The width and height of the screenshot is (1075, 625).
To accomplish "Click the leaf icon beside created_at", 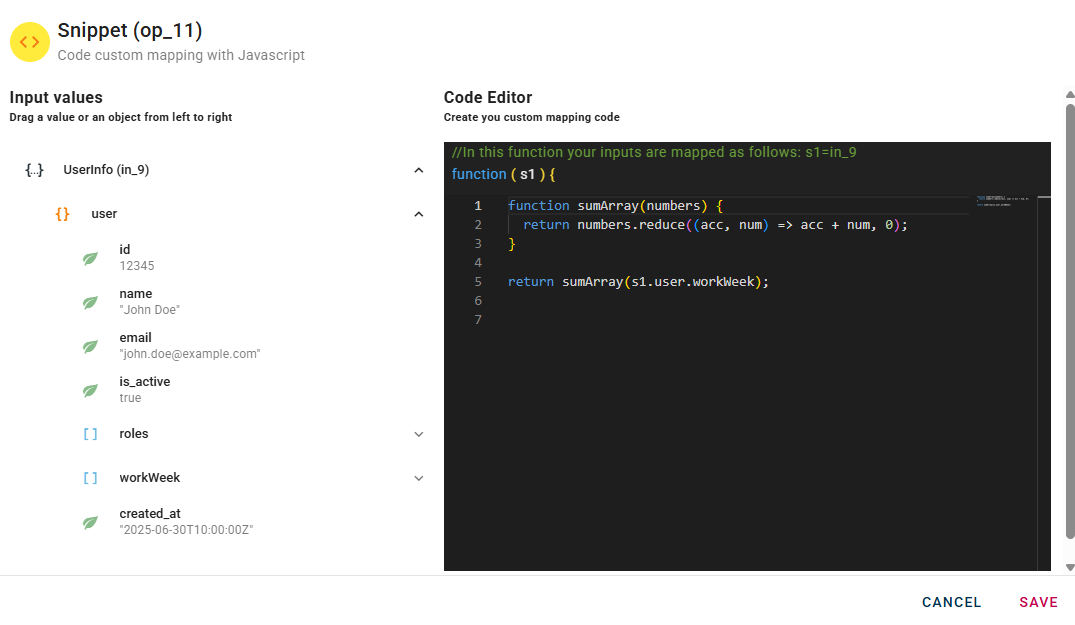I will (x=90, y=522).
